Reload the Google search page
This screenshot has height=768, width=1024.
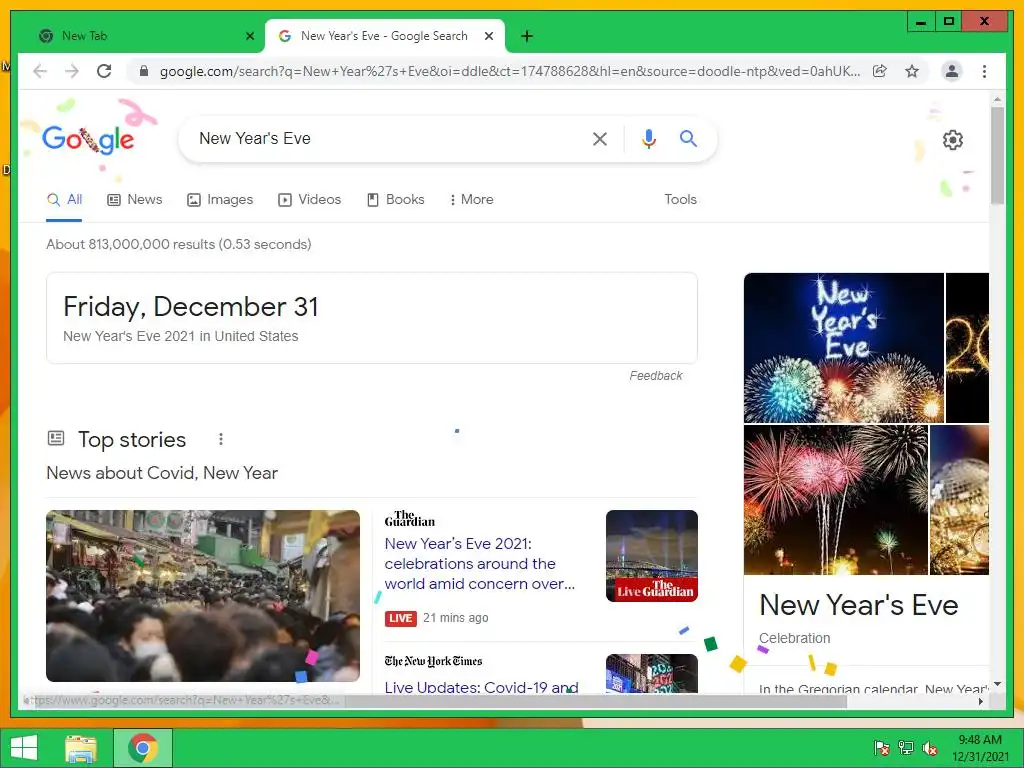coord(104,71)
